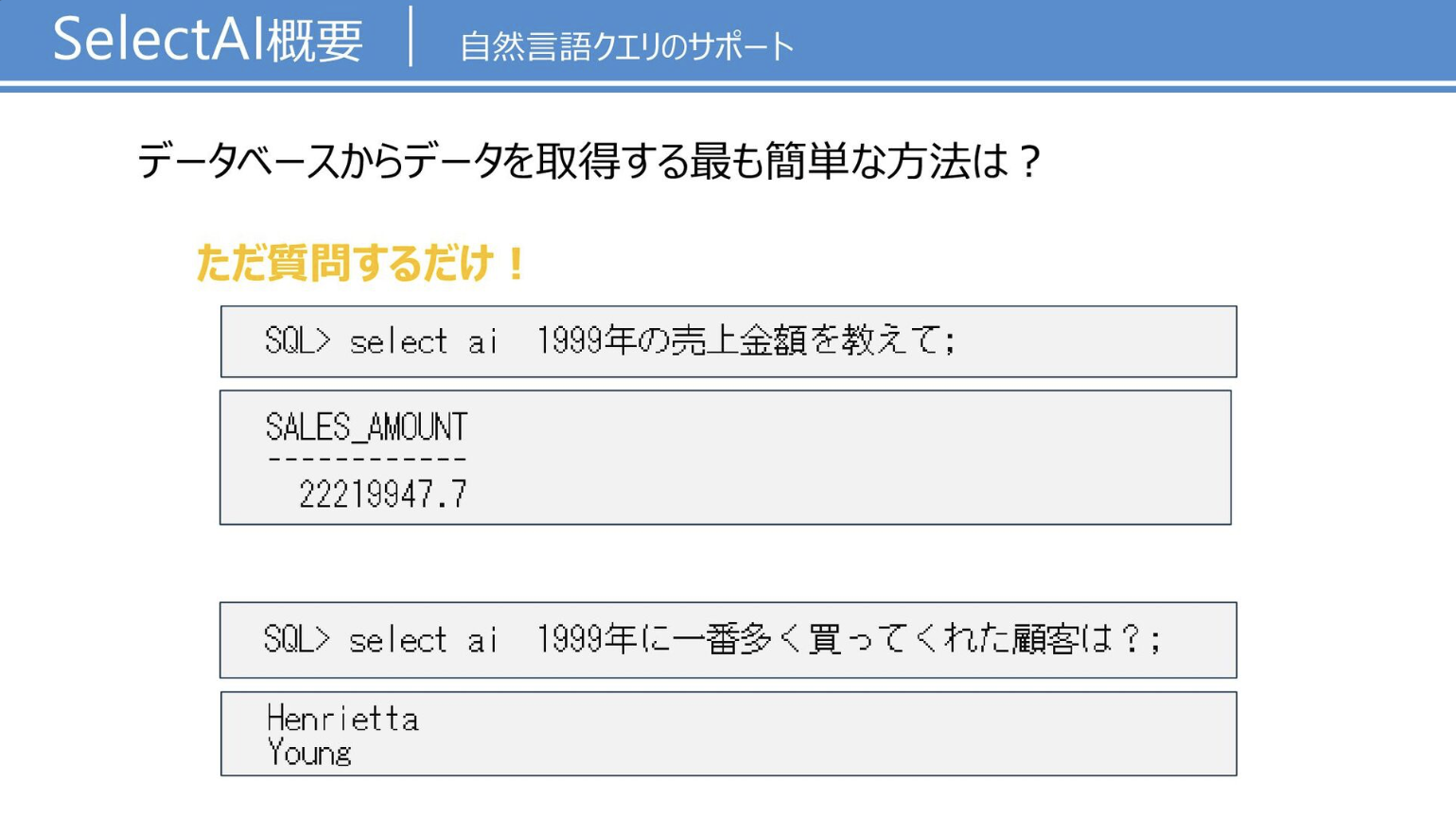Click the SelectAI概要 slide title
This screenshot has height=816, width=1456.
(207, 40)
